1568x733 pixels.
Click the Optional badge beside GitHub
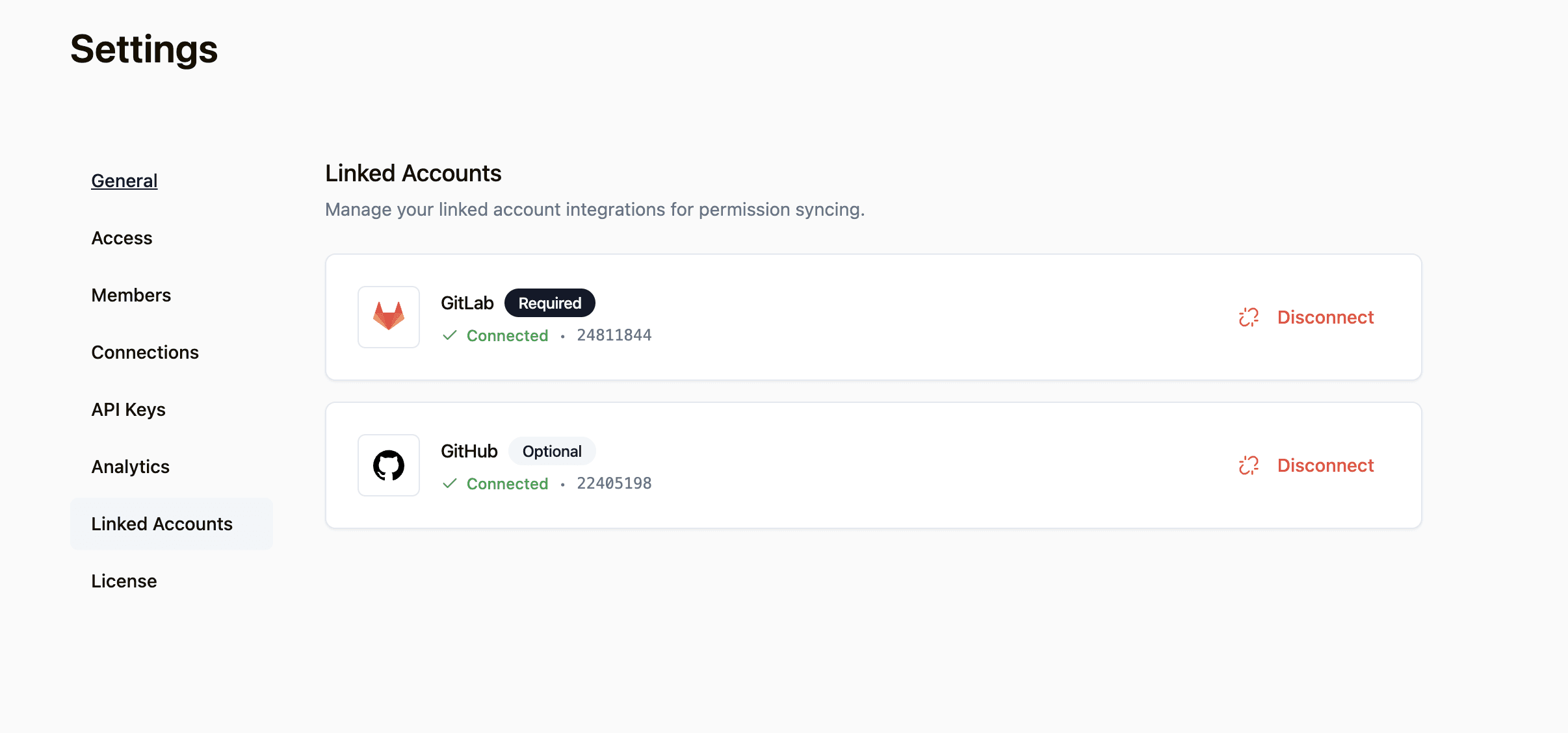click(x=552, y=451)
